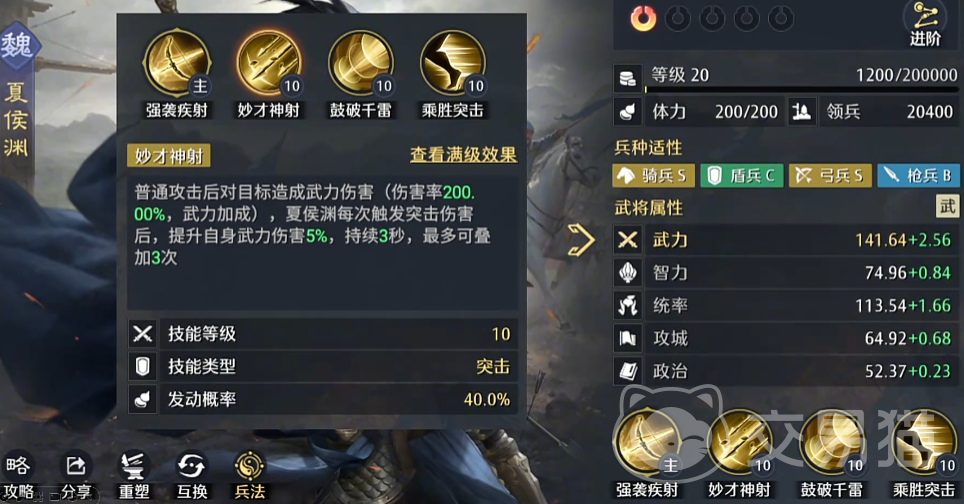The image size is (964, 504).
Task: Open the 兵法 tactics icon
Action: point(250,475)
